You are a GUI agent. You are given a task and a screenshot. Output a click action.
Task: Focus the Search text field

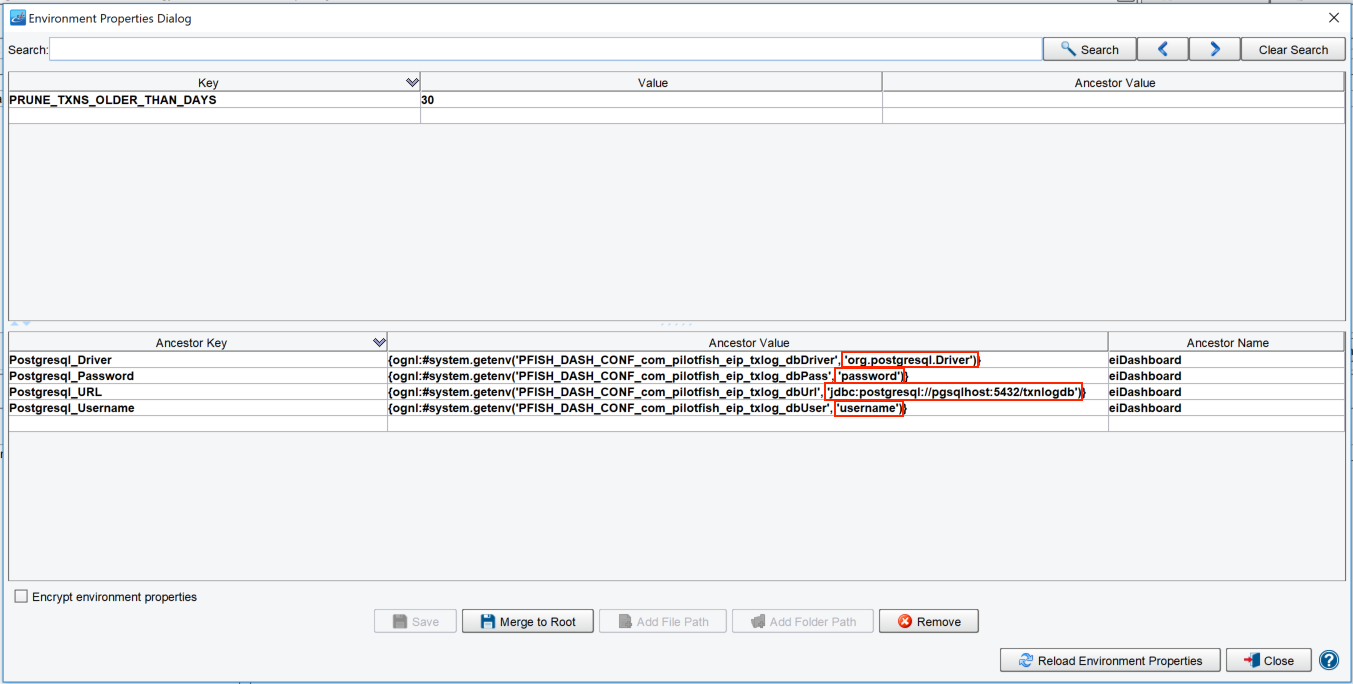tap(545, 49)
